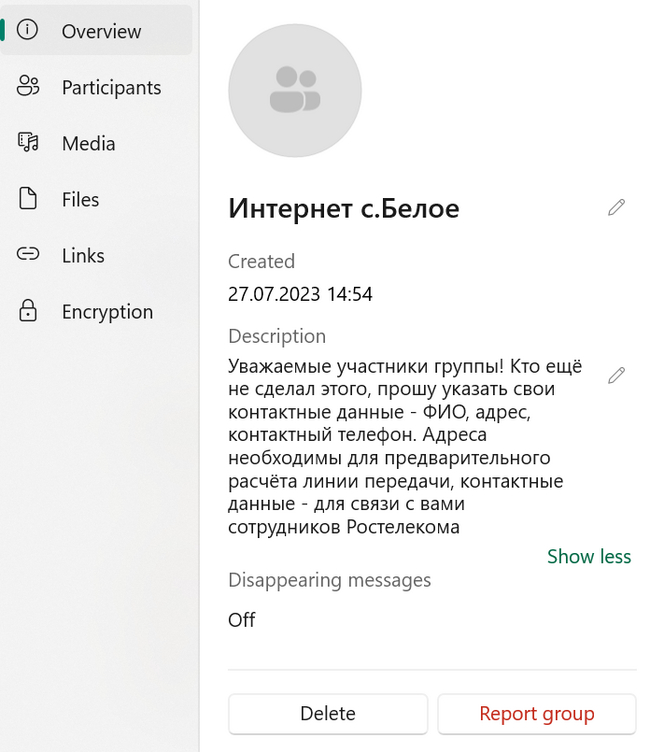Click the Media icon in sidebar
This screenshot has height=752, width=650.
pos(28,142)
